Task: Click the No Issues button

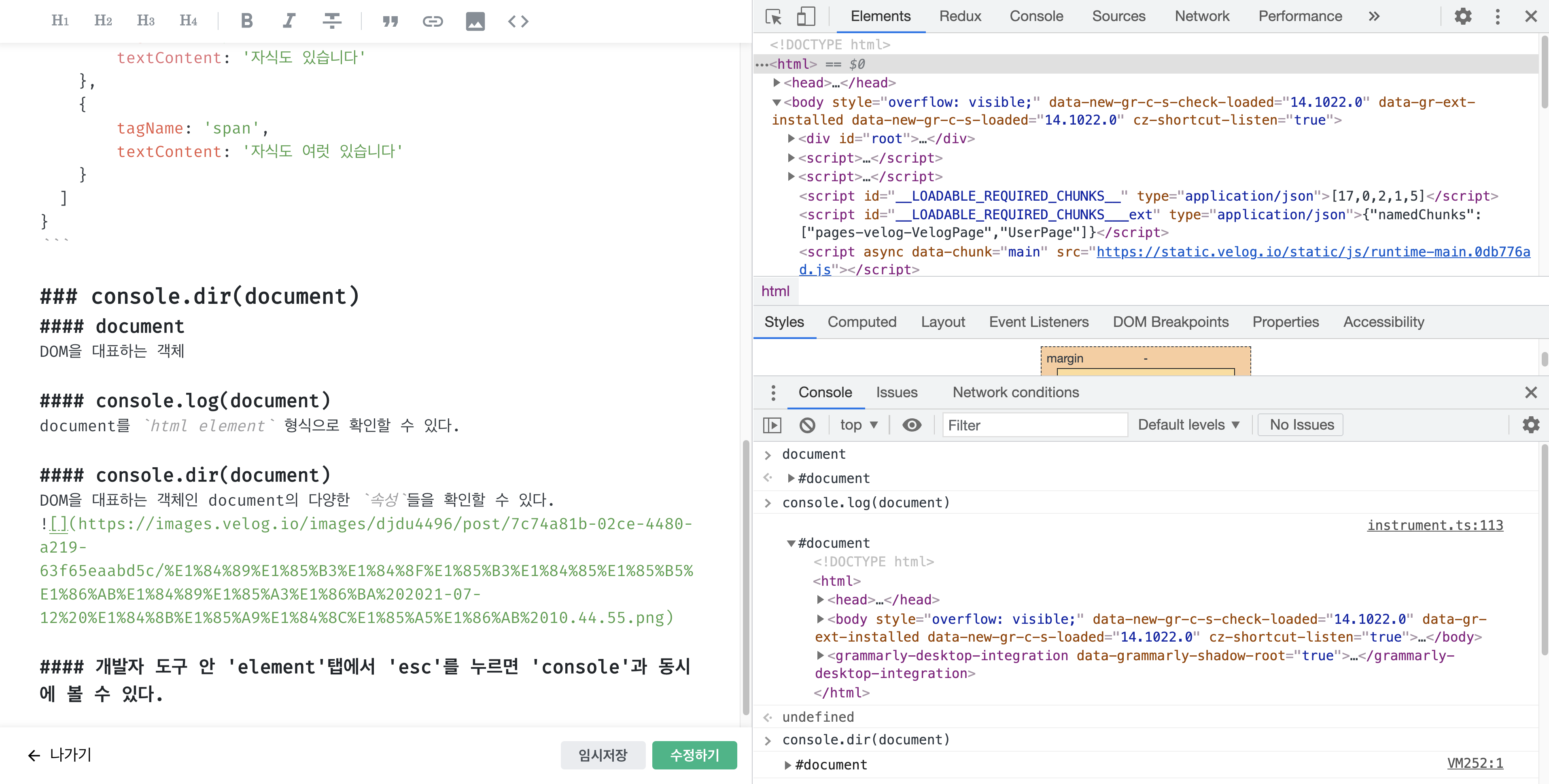Action: (1301, 425)
